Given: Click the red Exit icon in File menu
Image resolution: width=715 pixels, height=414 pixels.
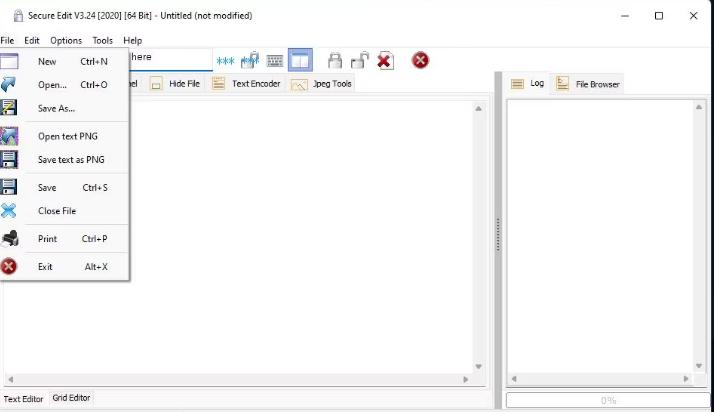Looking at the screenshot, I should coord(9,266).
